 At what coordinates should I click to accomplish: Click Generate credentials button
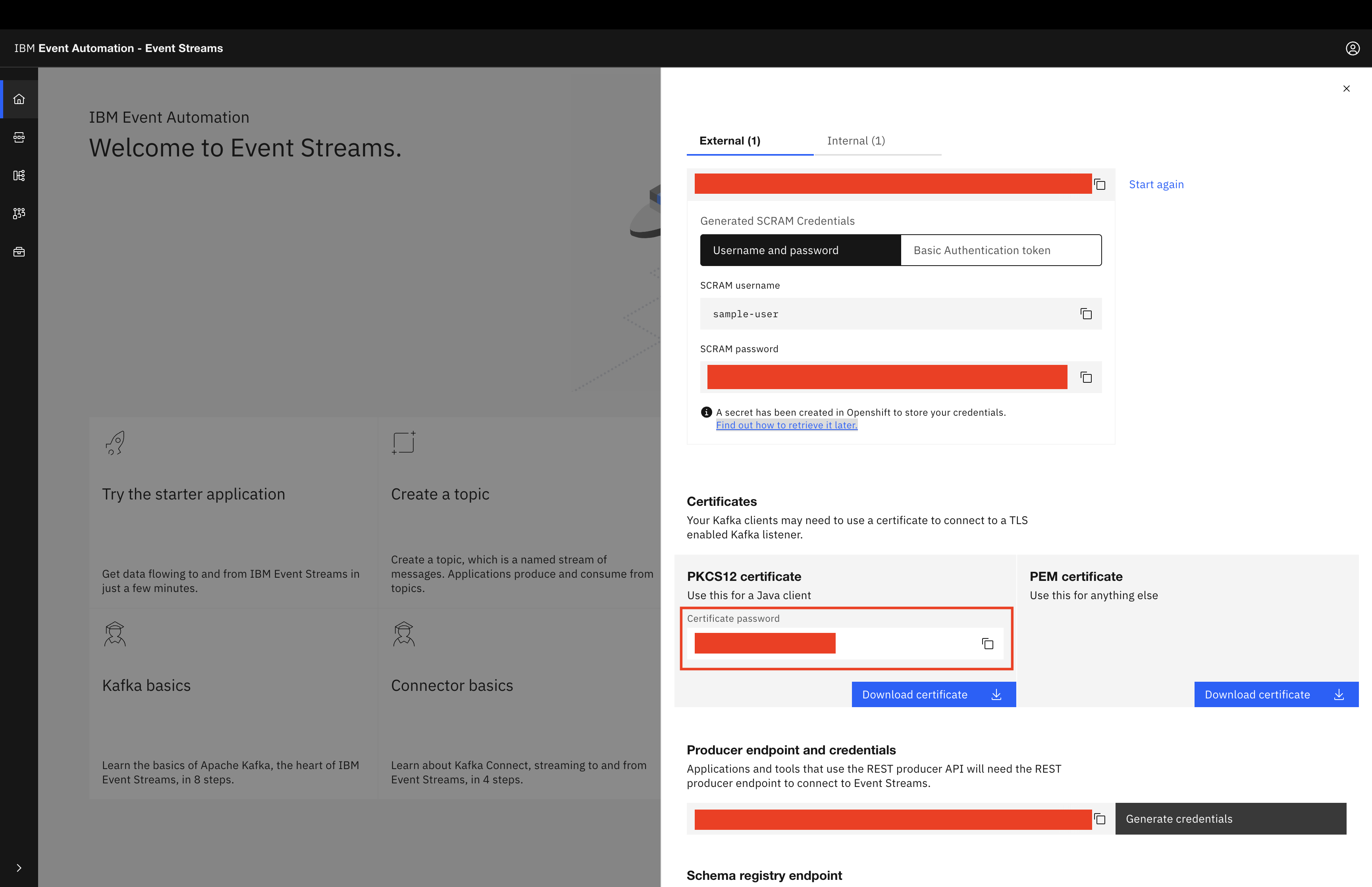click(1230, 818)
